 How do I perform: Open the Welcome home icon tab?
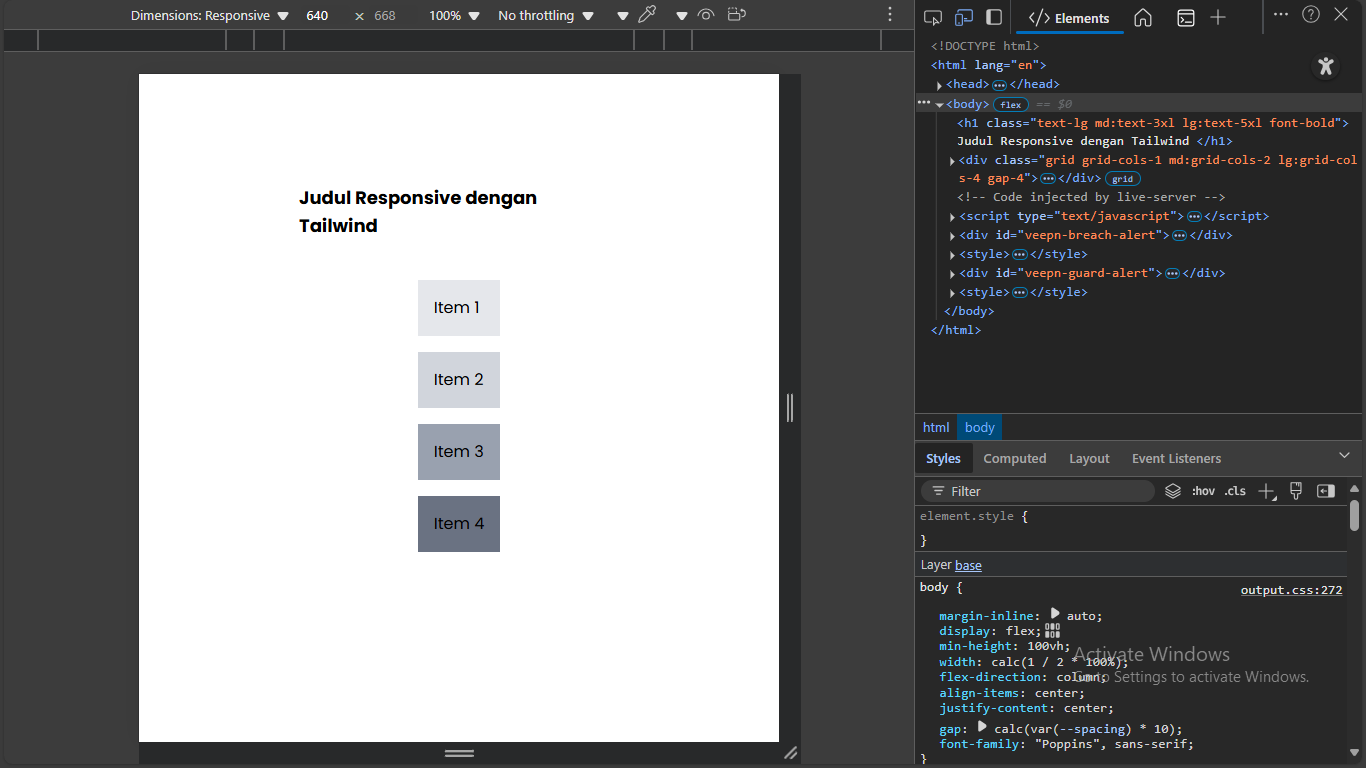coord(1143,17)
